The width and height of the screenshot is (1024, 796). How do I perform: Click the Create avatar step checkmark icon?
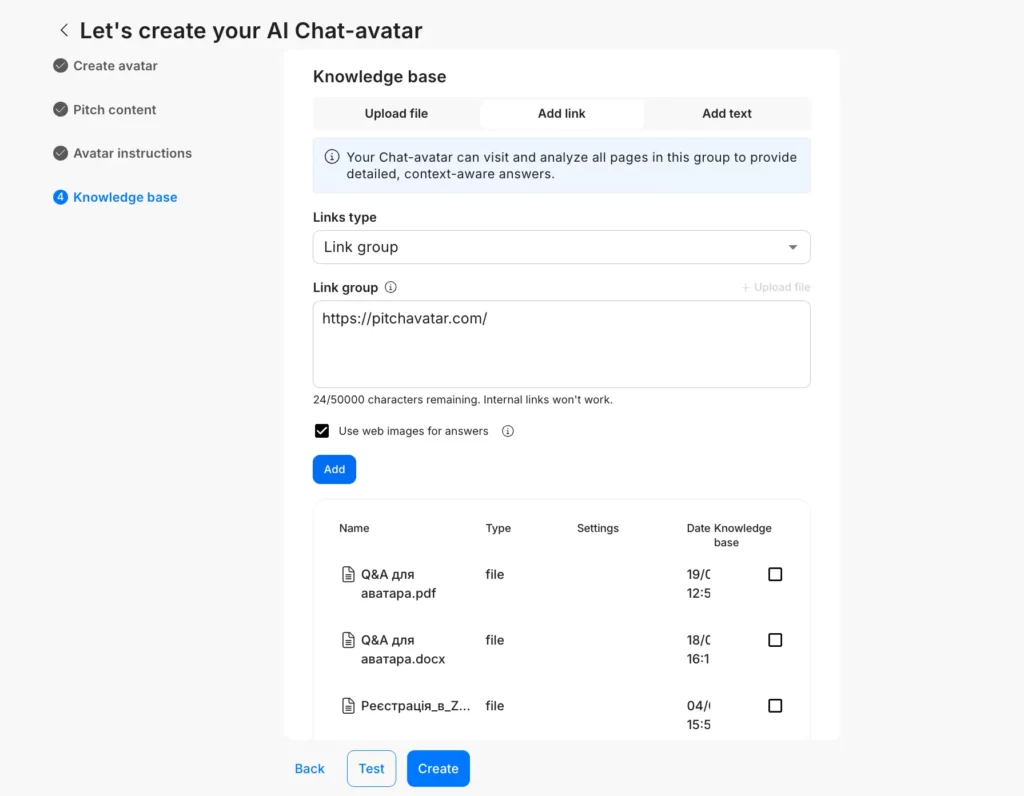[x=60, y=66]
